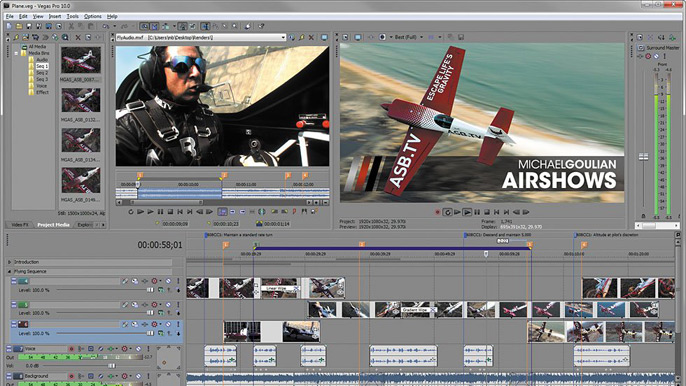Click the globe icon in trimmer toolbar
This screenshot has width=686, height=386.
coord(262,212)
